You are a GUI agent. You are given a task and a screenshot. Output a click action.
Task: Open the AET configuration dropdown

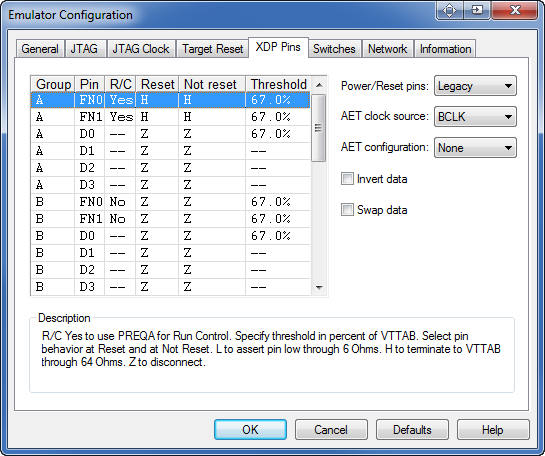pyautogui.click(x=475, y=148)
